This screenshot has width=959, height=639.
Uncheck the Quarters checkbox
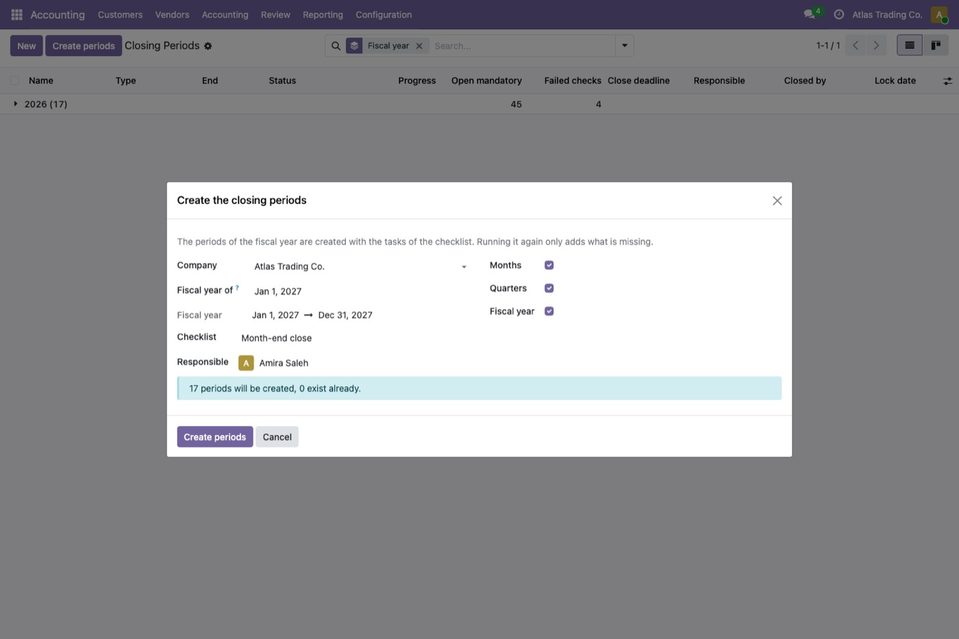click(x=549, y=289)
